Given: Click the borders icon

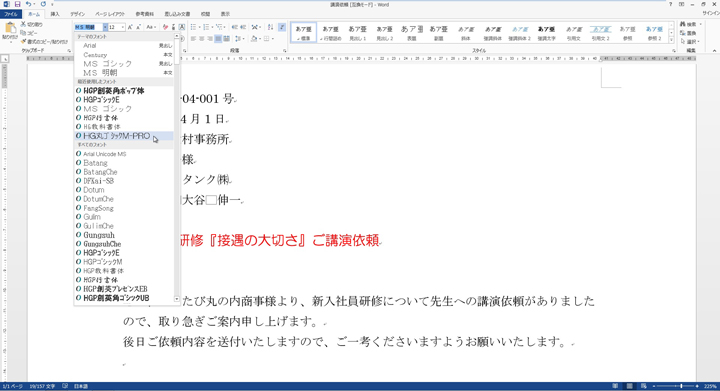Looking at the screenshot, I should 267,39.
